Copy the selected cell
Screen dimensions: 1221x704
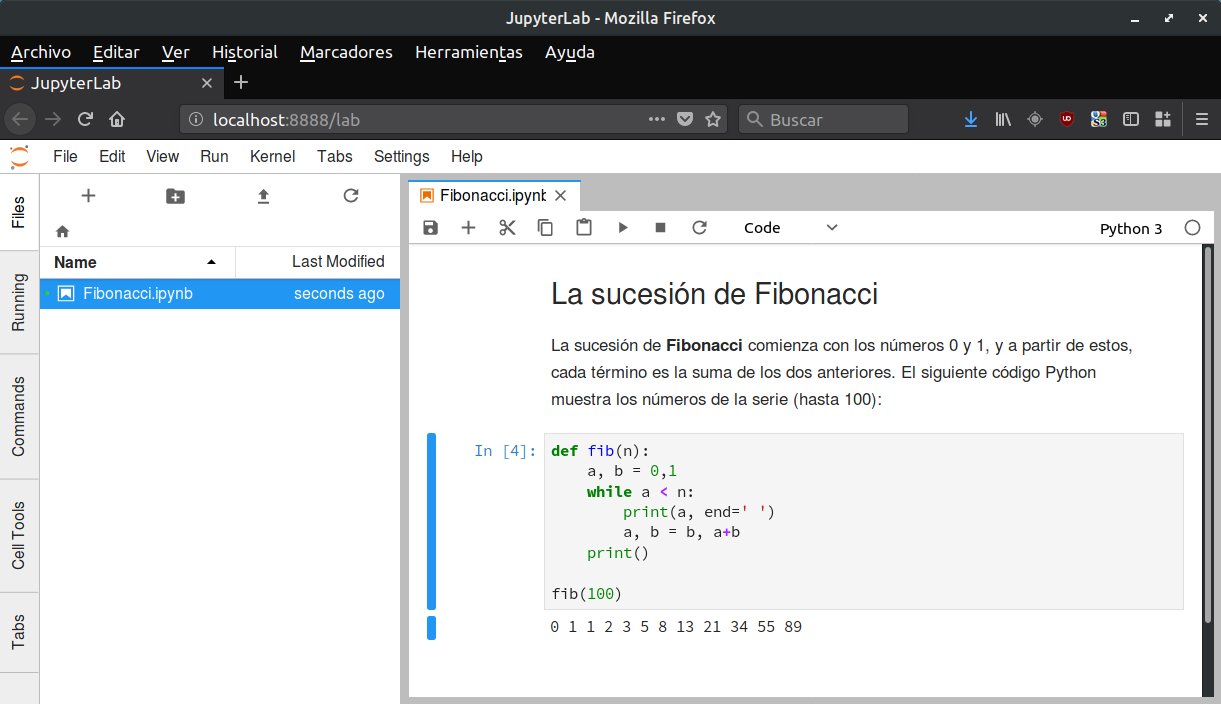545,227
